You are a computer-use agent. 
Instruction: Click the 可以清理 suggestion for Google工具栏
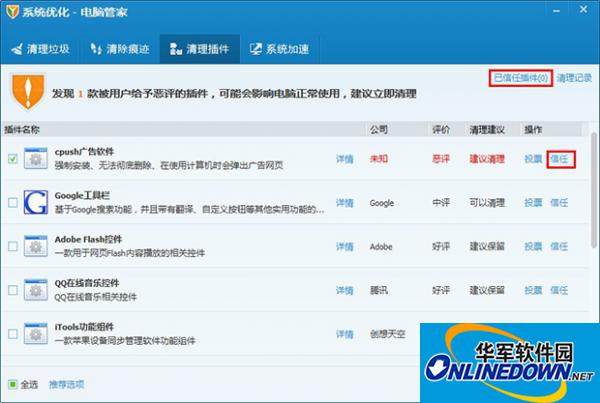487,203
